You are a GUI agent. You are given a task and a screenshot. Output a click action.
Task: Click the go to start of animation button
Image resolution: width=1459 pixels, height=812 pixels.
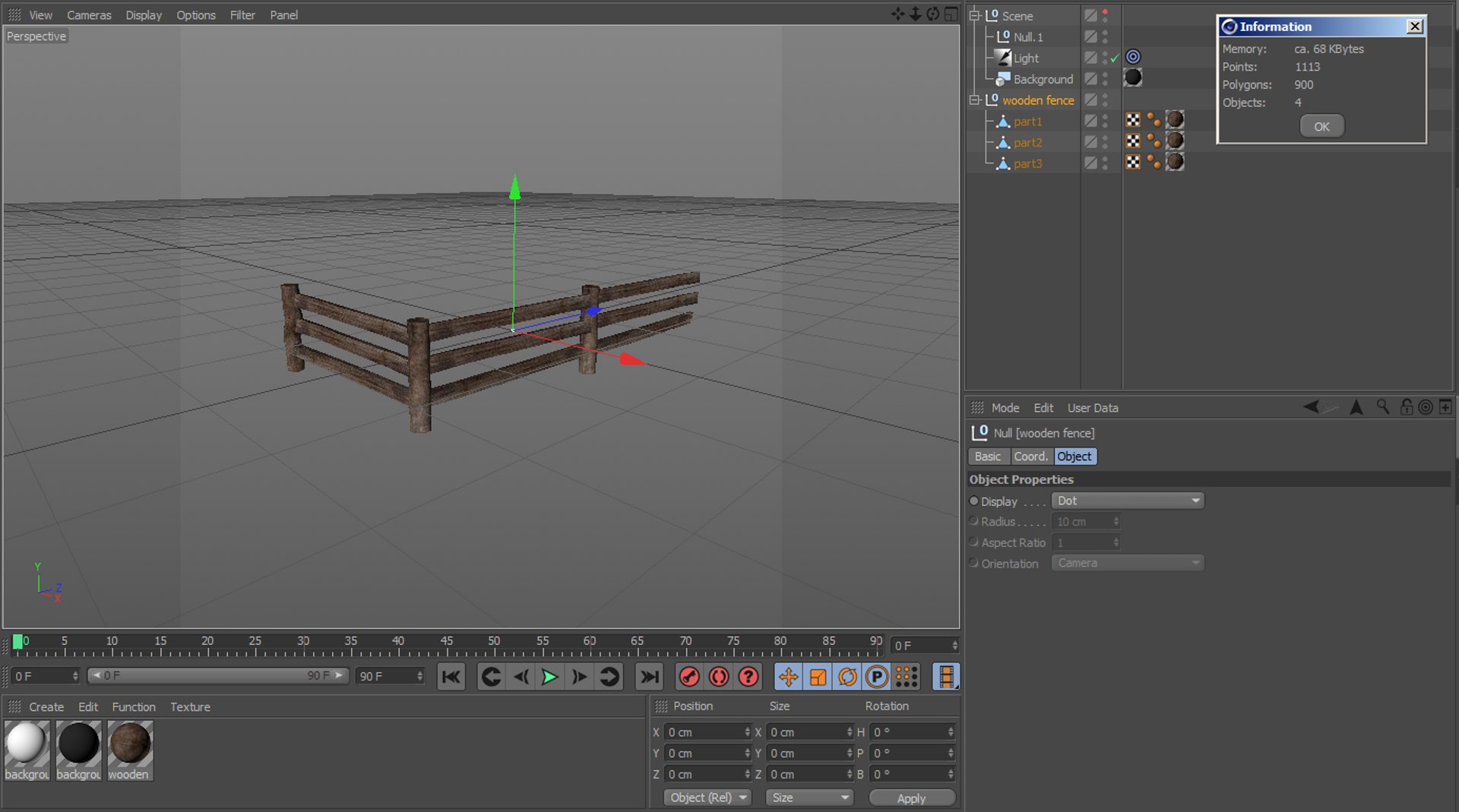point(451,677)
